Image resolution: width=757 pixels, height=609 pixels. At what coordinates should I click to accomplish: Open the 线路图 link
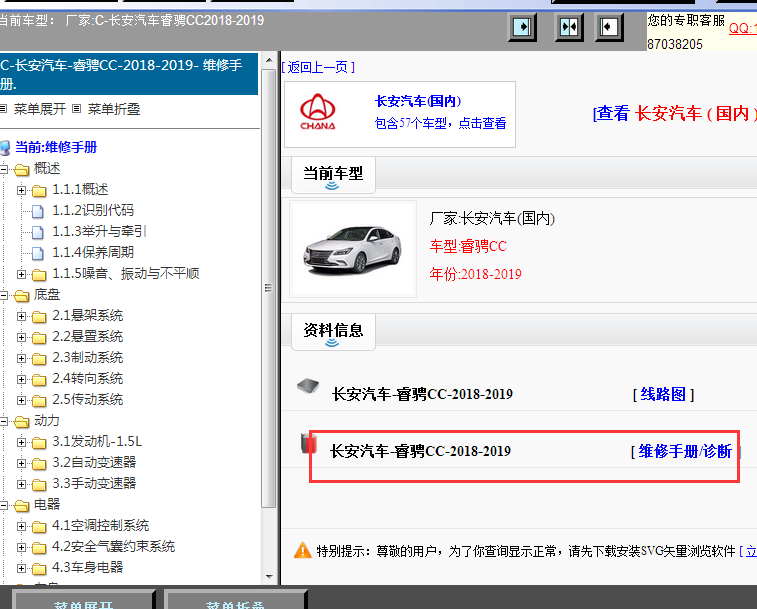click(663, 395)
